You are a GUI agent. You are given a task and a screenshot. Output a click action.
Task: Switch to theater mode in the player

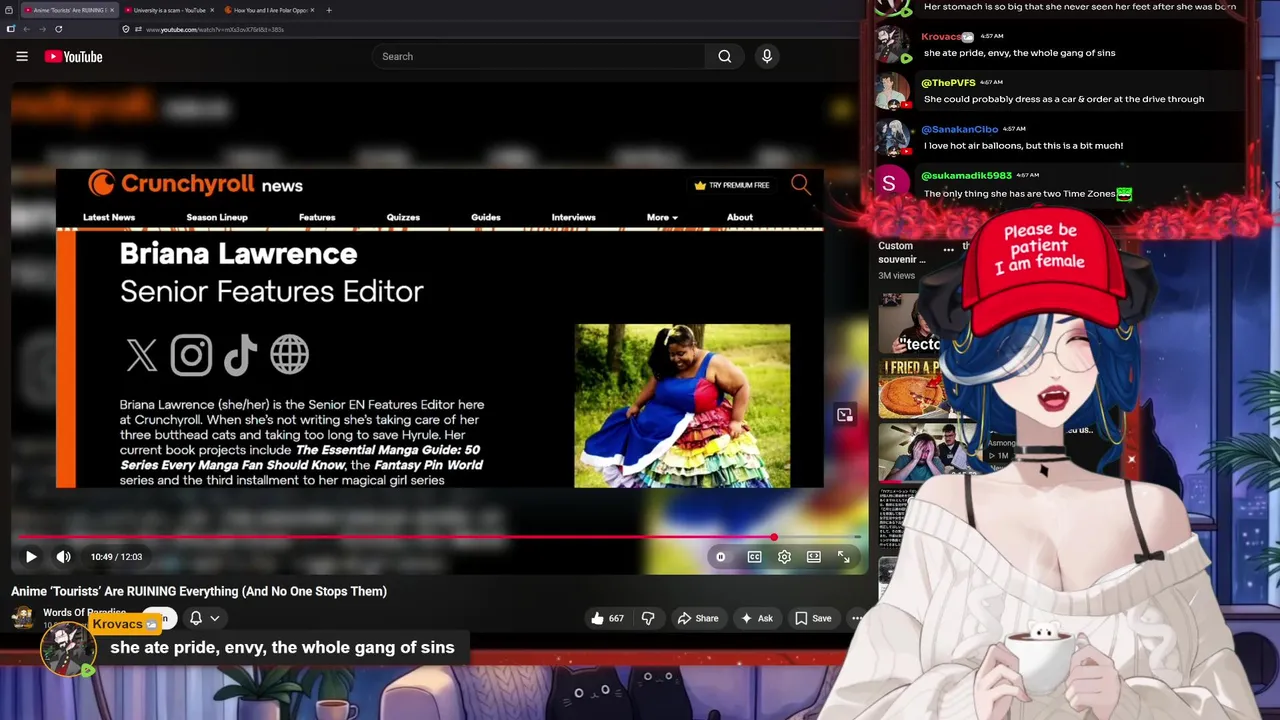(814, 557)
